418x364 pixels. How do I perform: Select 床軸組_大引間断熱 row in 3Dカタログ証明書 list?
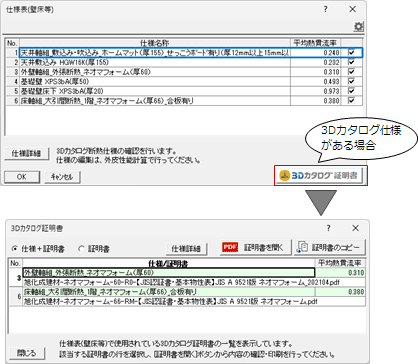tap(169, 292)
